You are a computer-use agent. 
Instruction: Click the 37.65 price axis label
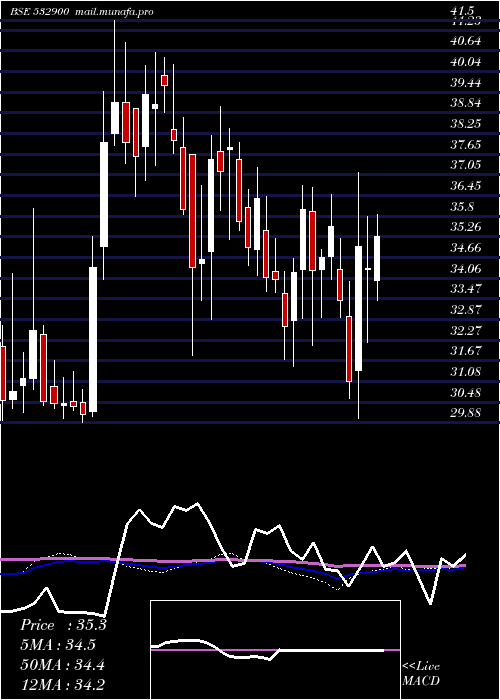(466, 145)
